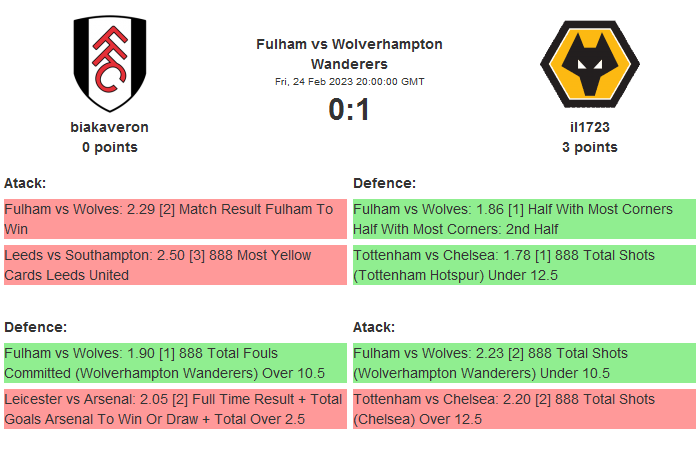The height and width of the screenshot is (460, 700).
Task: Click biakaveron's 0 points label
Action: coord(109,147)
